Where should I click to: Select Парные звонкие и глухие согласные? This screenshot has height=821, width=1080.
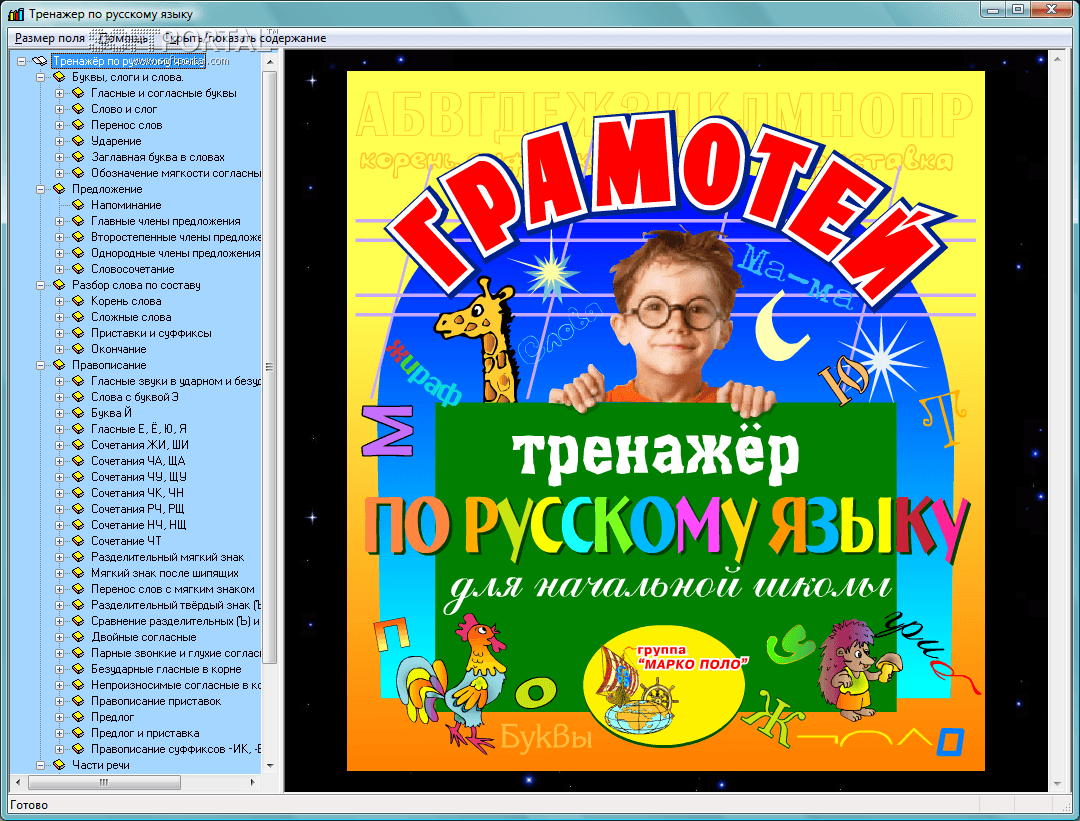pyautogui.click(x=176, y=653)
